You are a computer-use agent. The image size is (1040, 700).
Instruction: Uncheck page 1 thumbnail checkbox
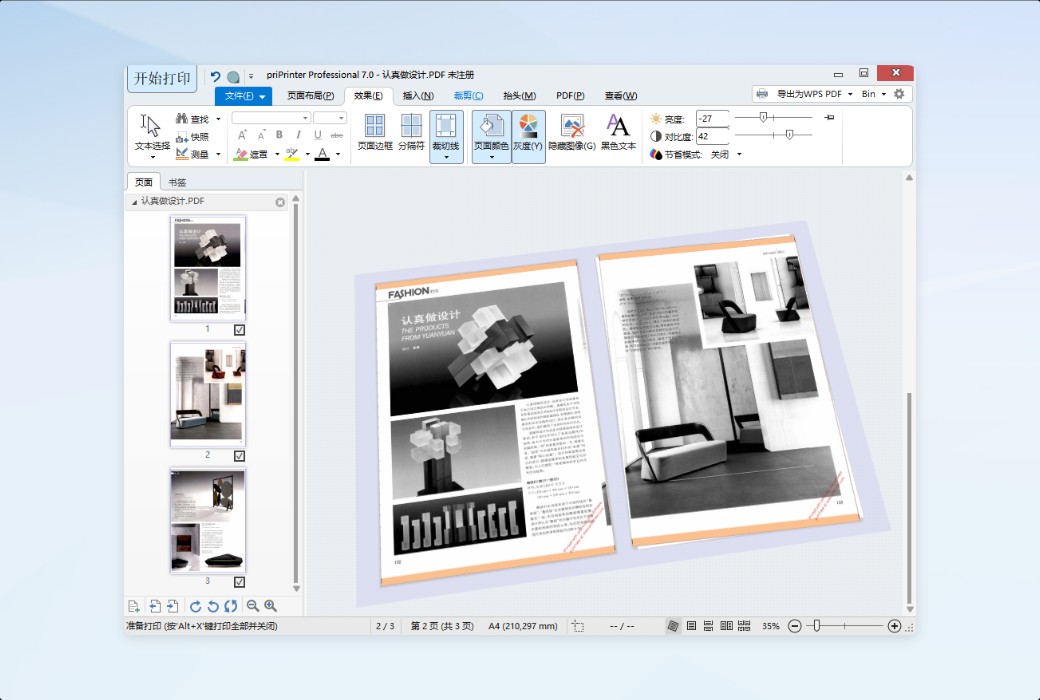239,330
